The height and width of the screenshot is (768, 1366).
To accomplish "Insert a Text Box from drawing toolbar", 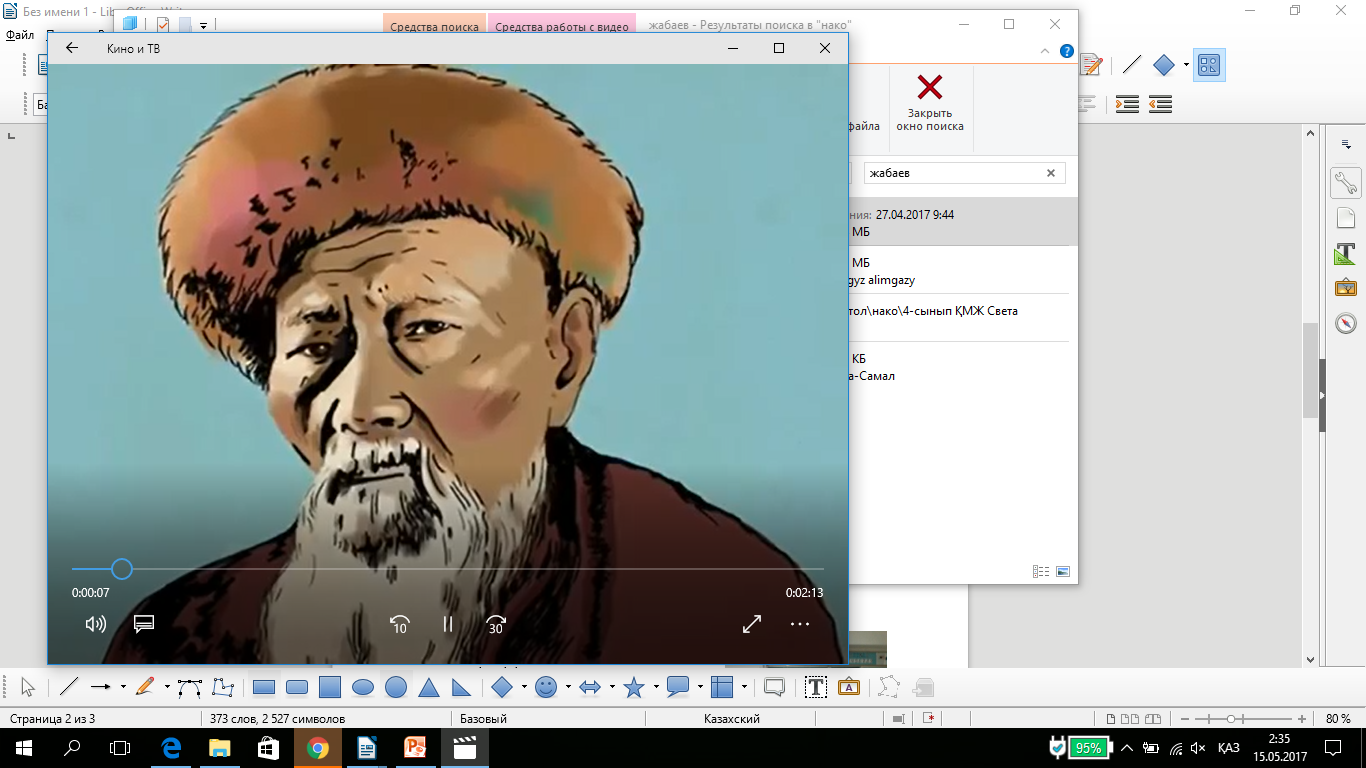I will click(x=816, y=687).
